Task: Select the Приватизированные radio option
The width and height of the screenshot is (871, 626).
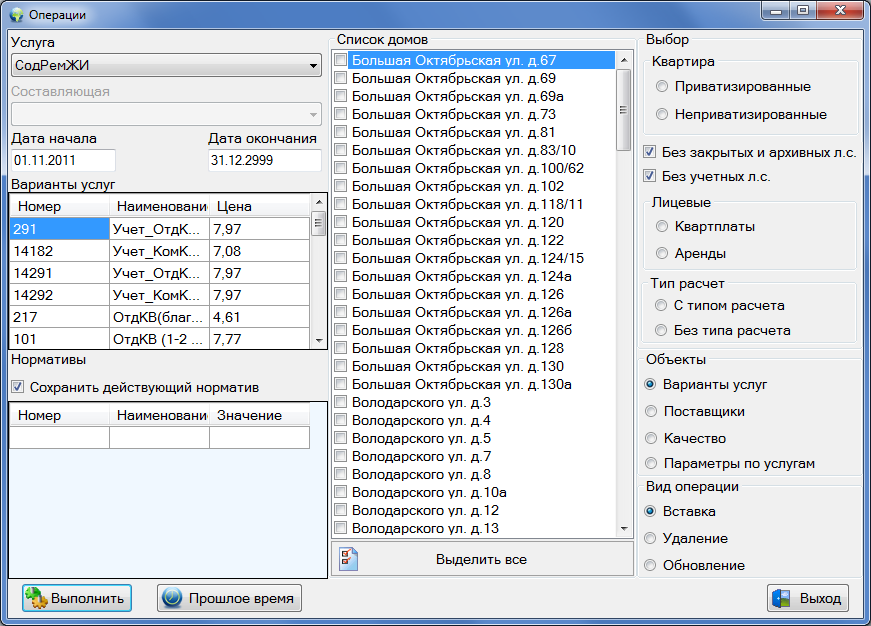Action: coord(662,87)
